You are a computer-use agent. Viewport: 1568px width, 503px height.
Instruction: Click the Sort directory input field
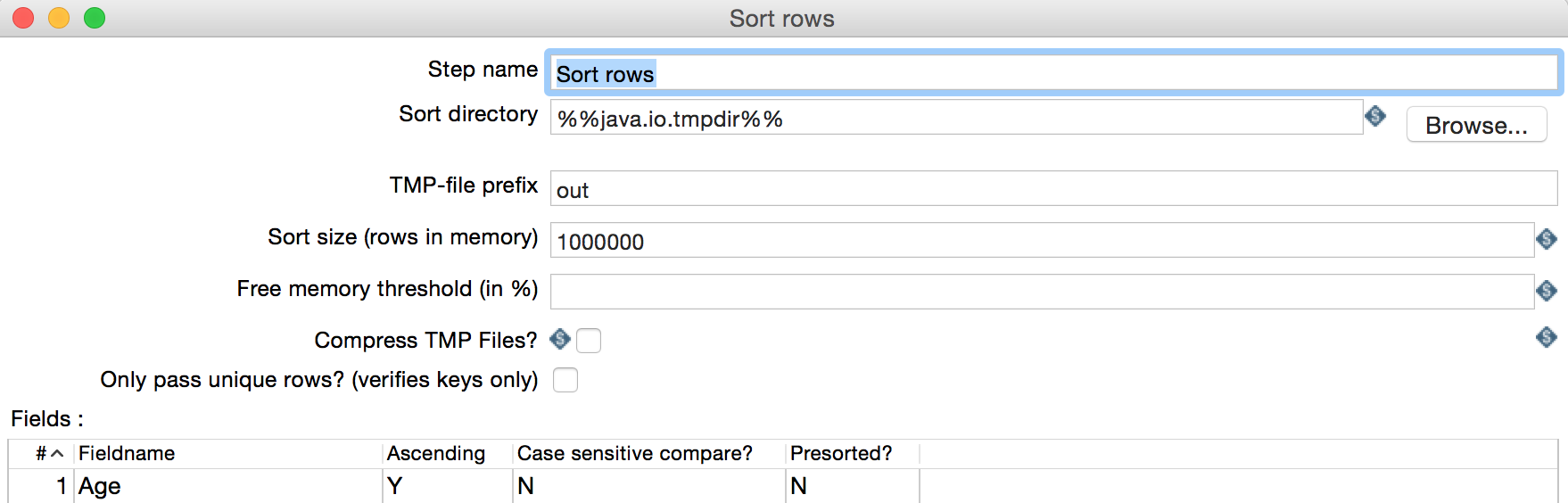954,118
